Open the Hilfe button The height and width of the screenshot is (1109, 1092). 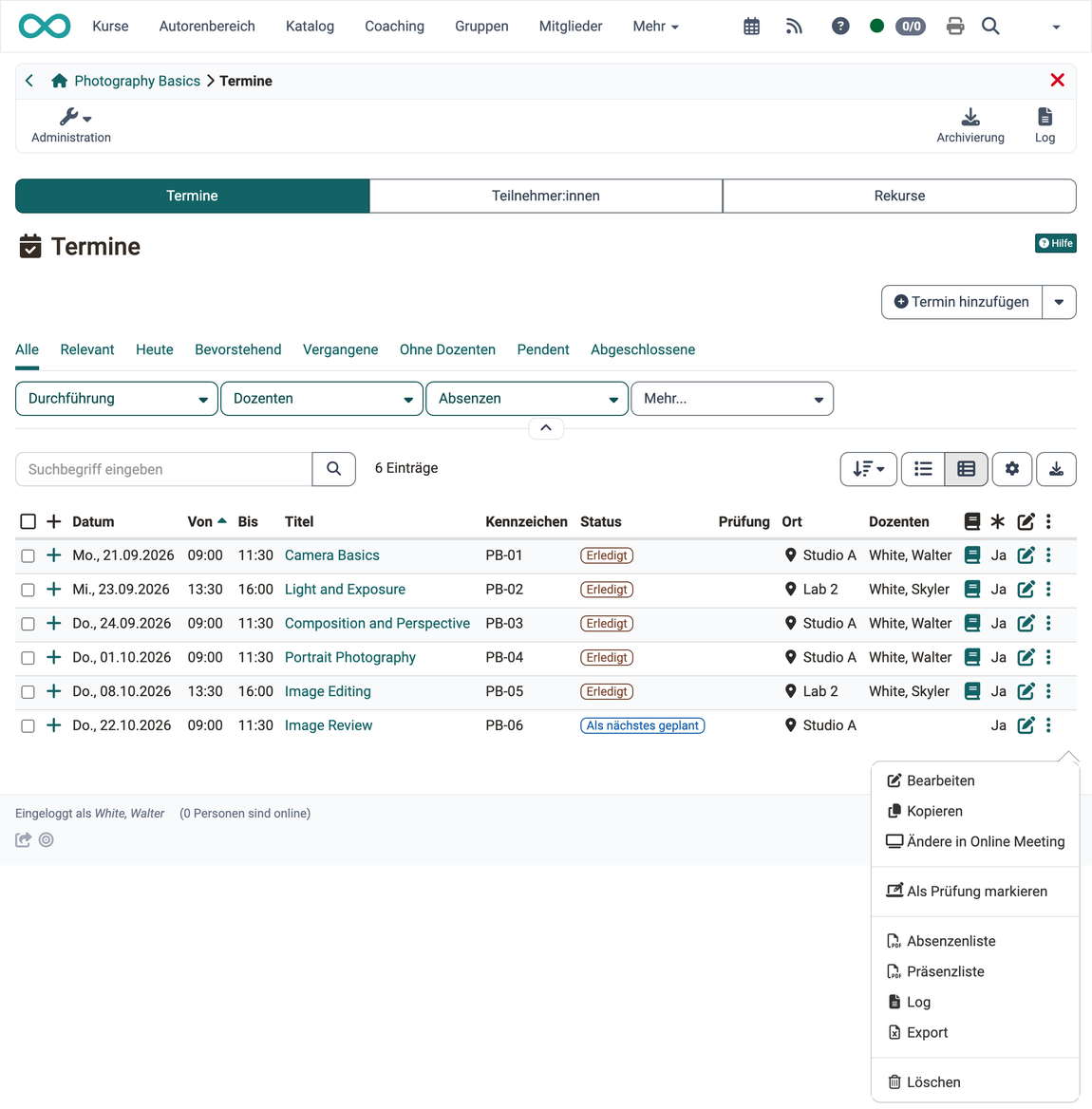point(1056,243)
